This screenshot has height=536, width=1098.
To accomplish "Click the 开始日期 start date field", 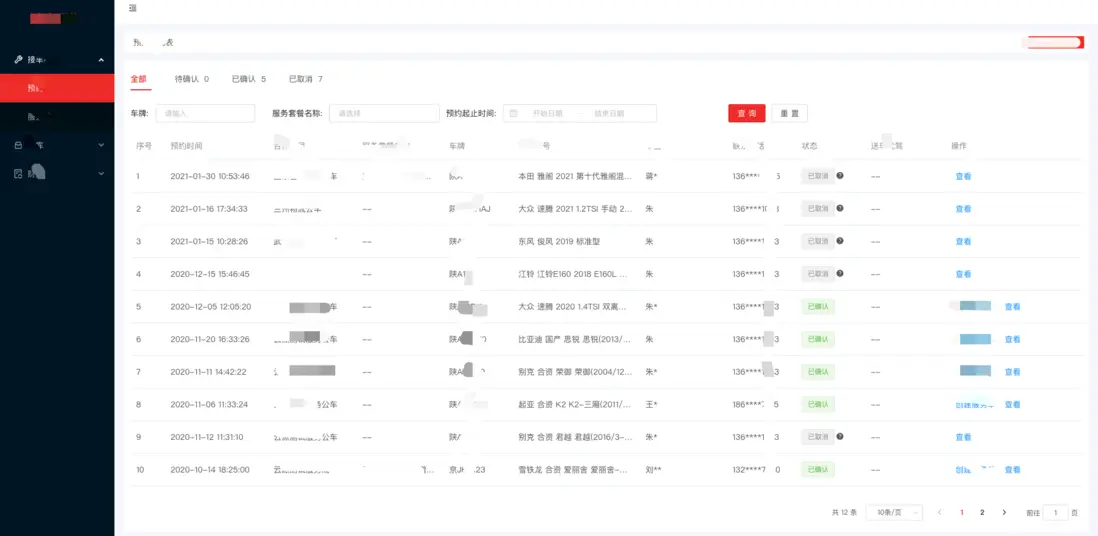I will point(548,113).
